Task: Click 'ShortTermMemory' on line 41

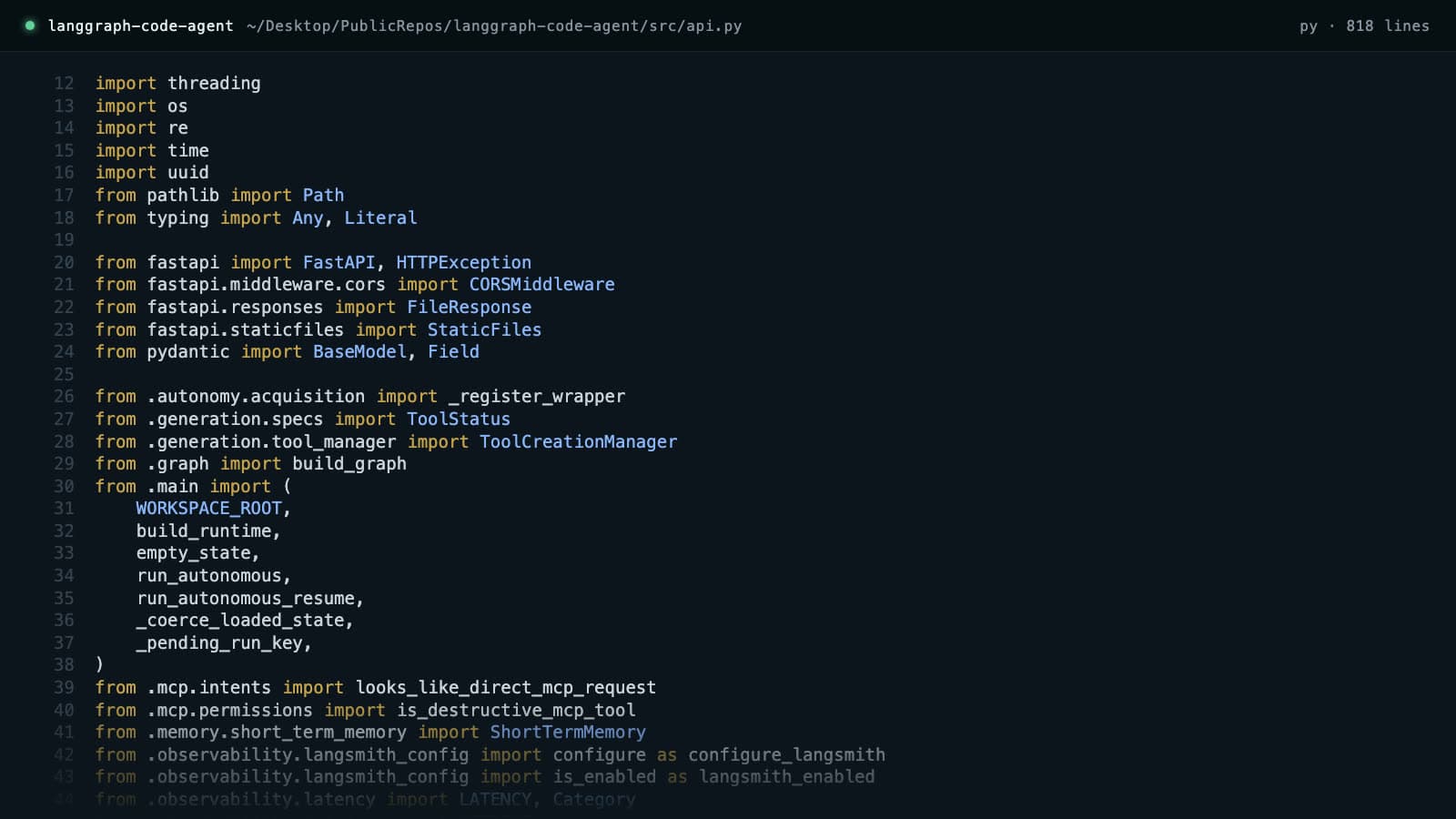Action: pos(569,732)
